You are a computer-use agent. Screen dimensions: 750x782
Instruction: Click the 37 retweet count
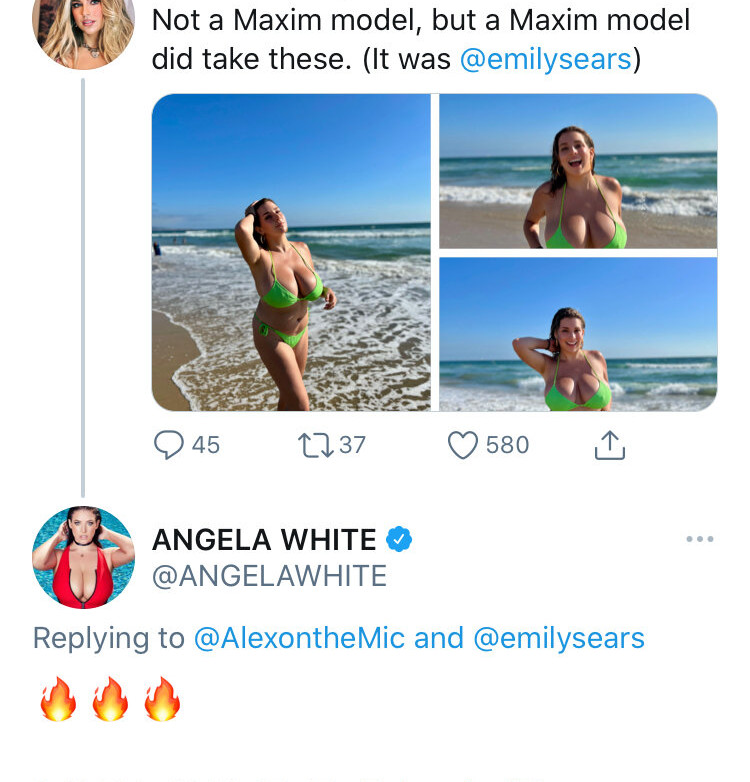click(353, 445)
